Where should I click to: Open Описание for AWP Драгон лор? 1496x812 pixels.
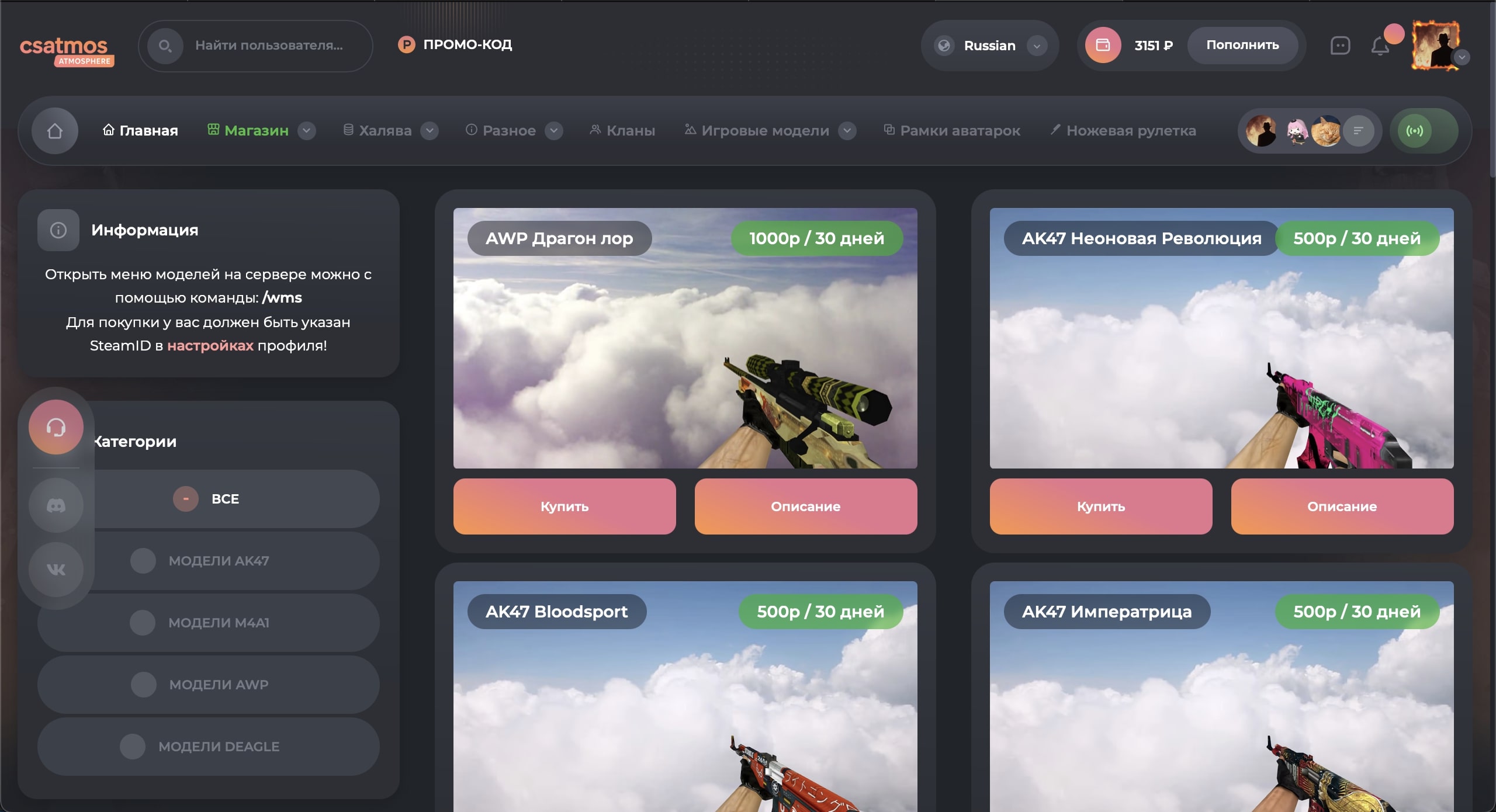click(x=806, y=506)
